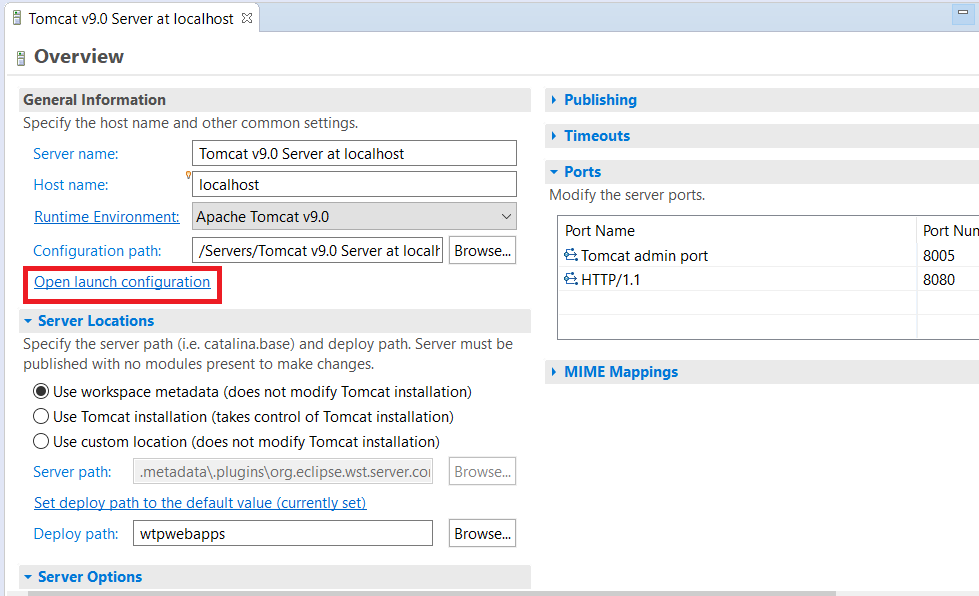Close the Tomcat v9.0 Server editor tab
The image size is (979, 596).
click(247, 18)
